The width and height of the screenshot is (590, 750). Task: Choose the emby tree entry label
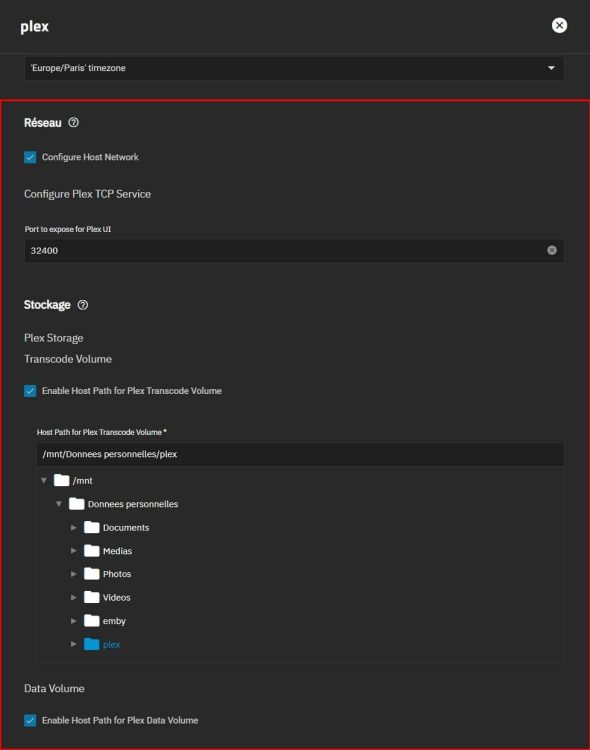click(114, 621)
